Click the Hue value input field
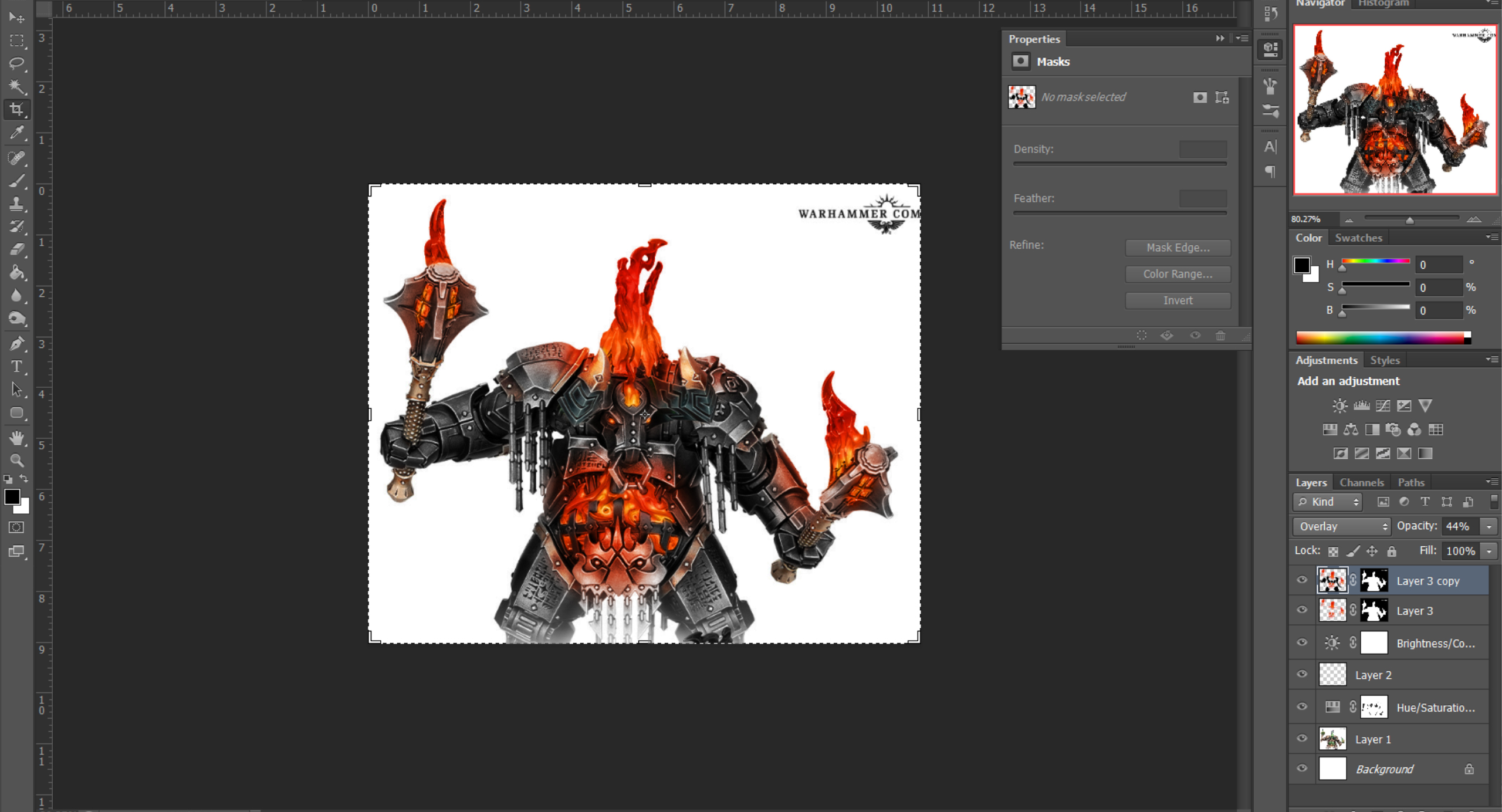The height and width of the screenshot is (812, 1502). pos(1438,265)
